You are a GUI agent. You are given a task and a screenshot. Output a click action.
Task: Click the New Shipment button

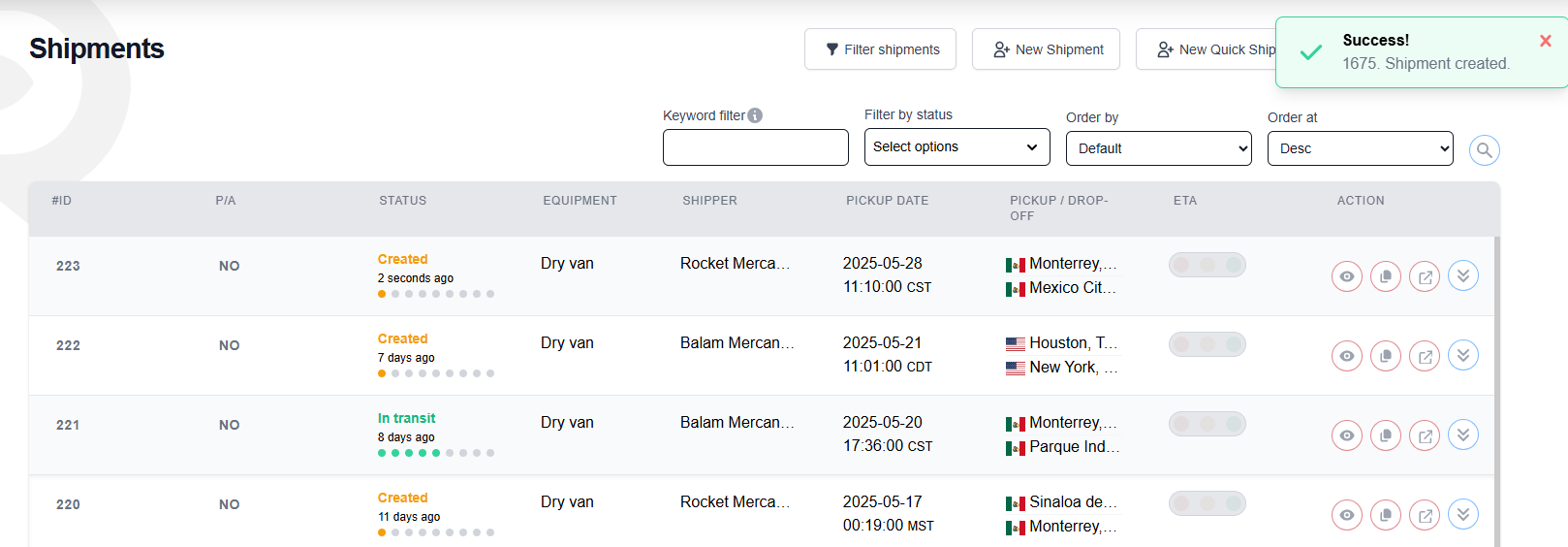tap(1047, 49)
